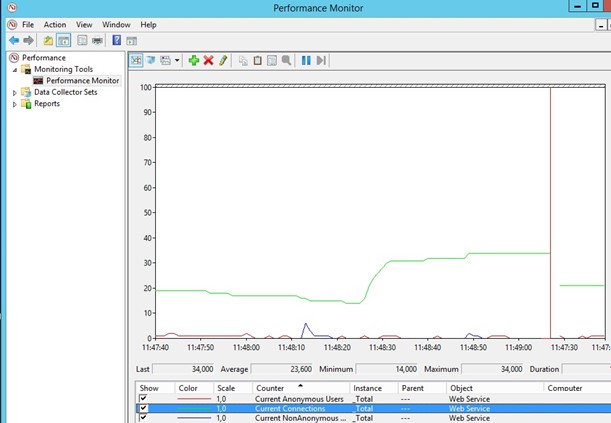Delete selected counter with red X icon

click(x=208, y=60)
